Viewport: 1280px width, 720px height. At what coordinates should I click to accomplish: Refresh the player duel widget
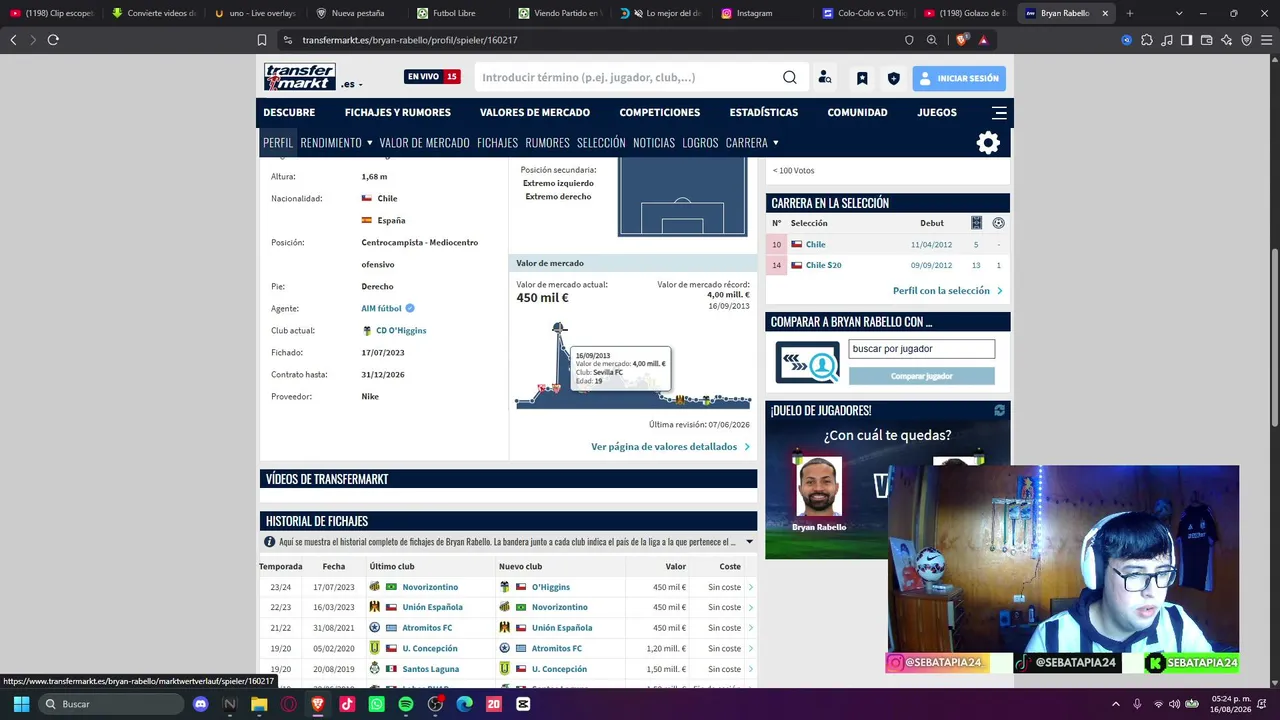(999, 410)
